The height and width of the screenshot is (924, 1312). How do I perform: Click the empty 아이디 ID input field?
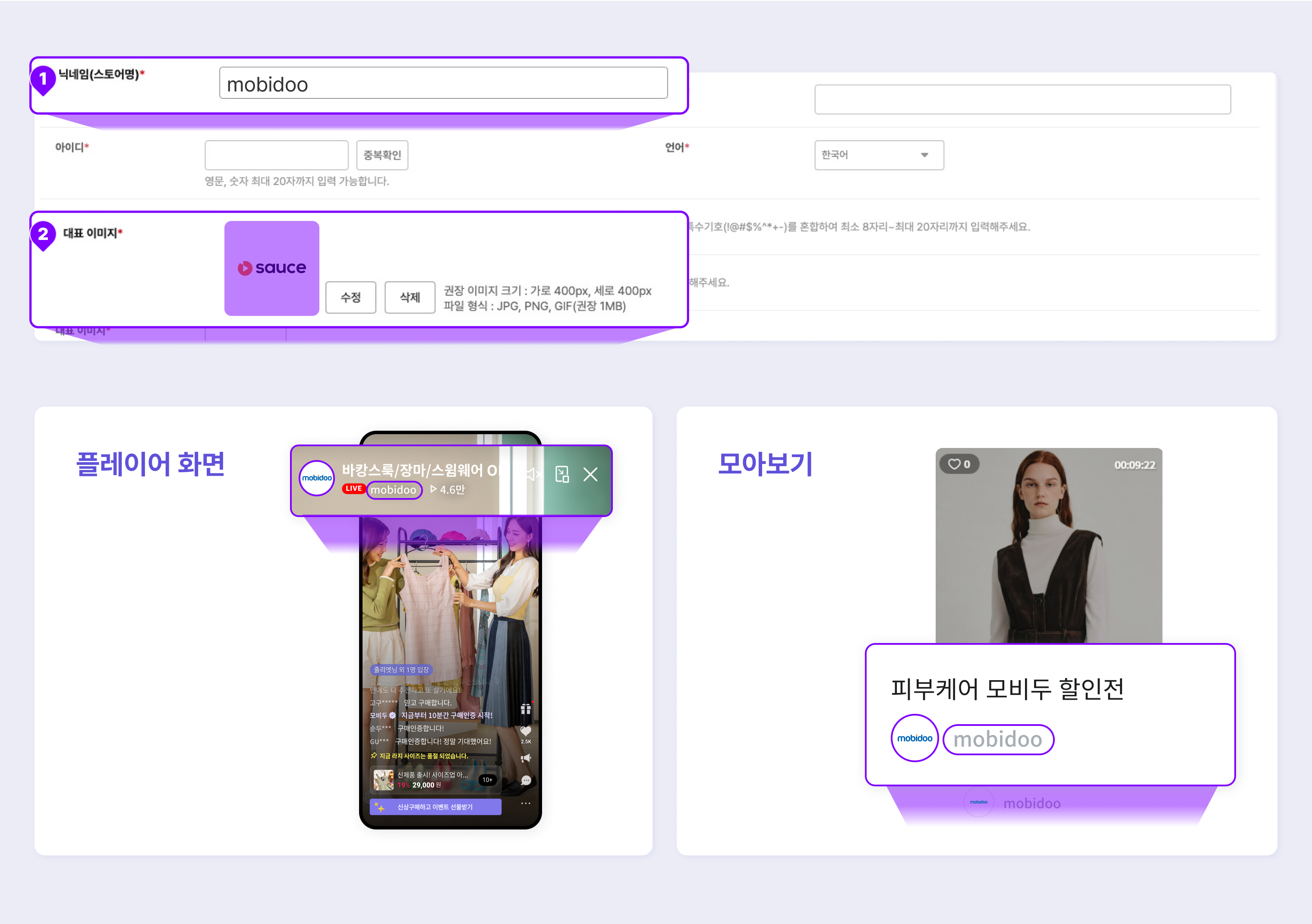coord(276,155)
